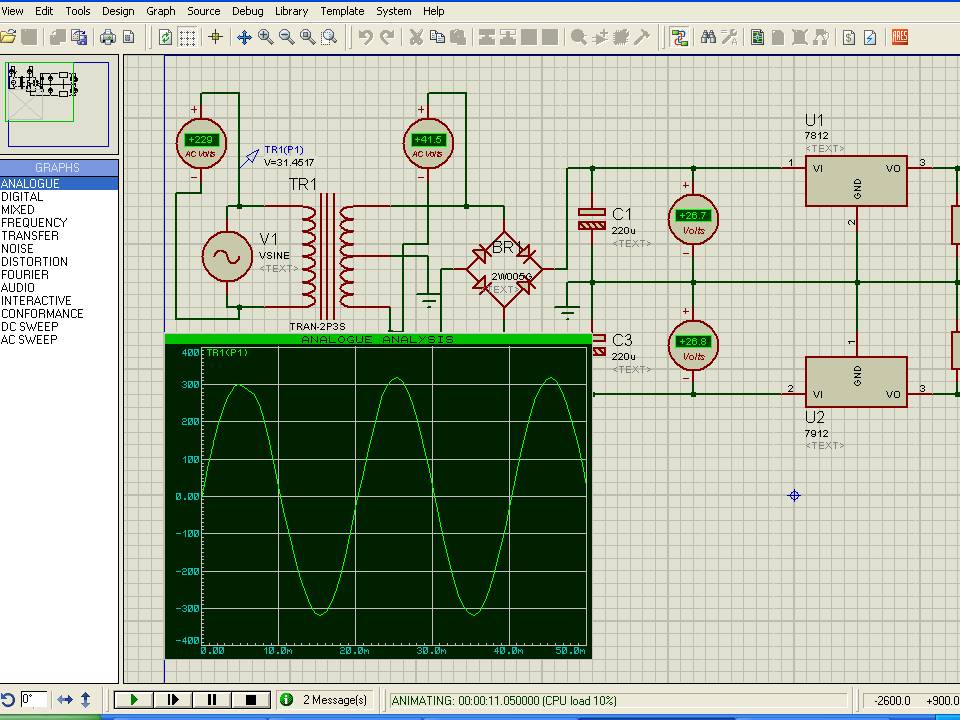Click the pan/center view arrows icon
Screen dimensions: 960x720
[x=244, y=37]
